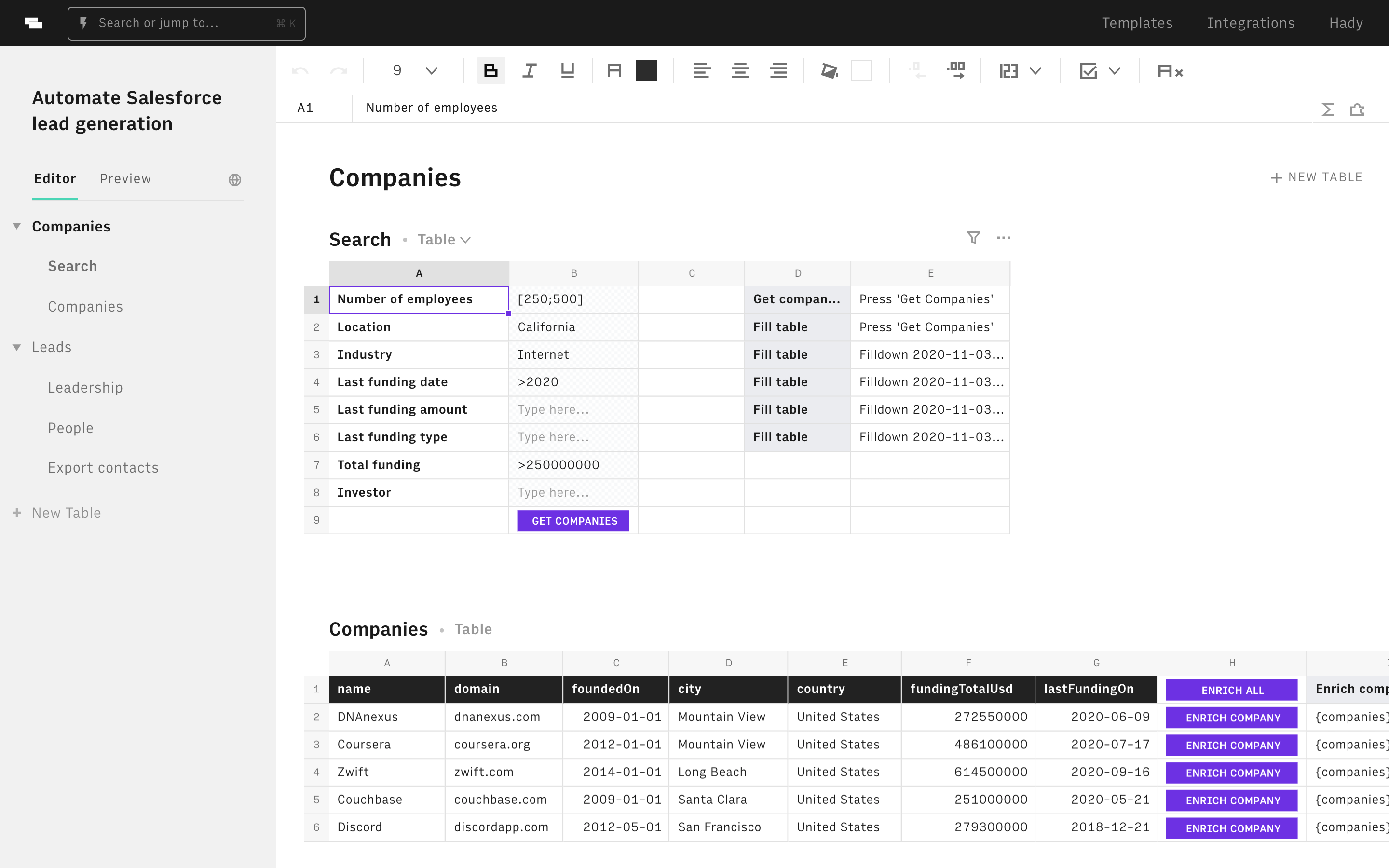Image resolution: width=1389 pixels, height=868 pixels.
Task: Click the text color icon
Action: (x=614, y=70)
